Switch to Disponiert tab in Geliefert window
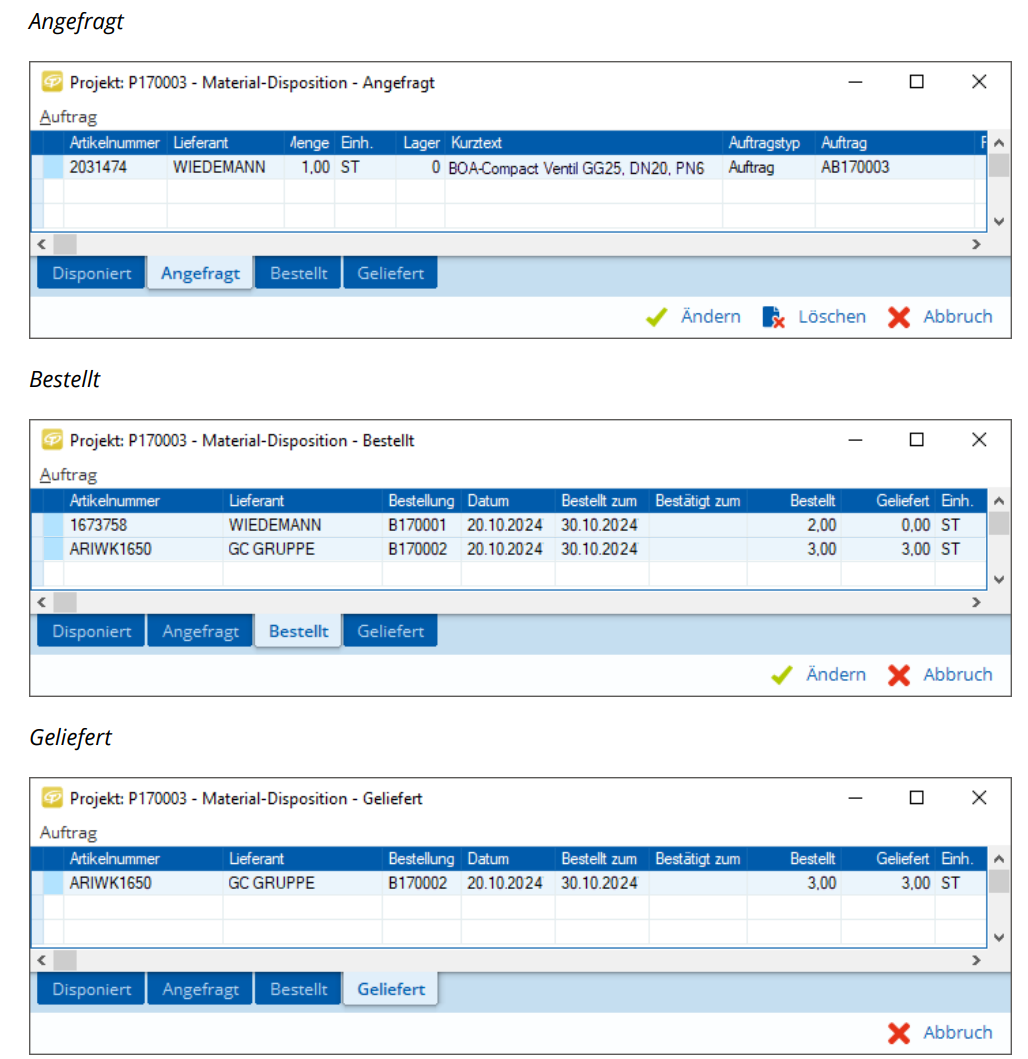This screenshot has width=1028, height=1059. coord(92,990)
